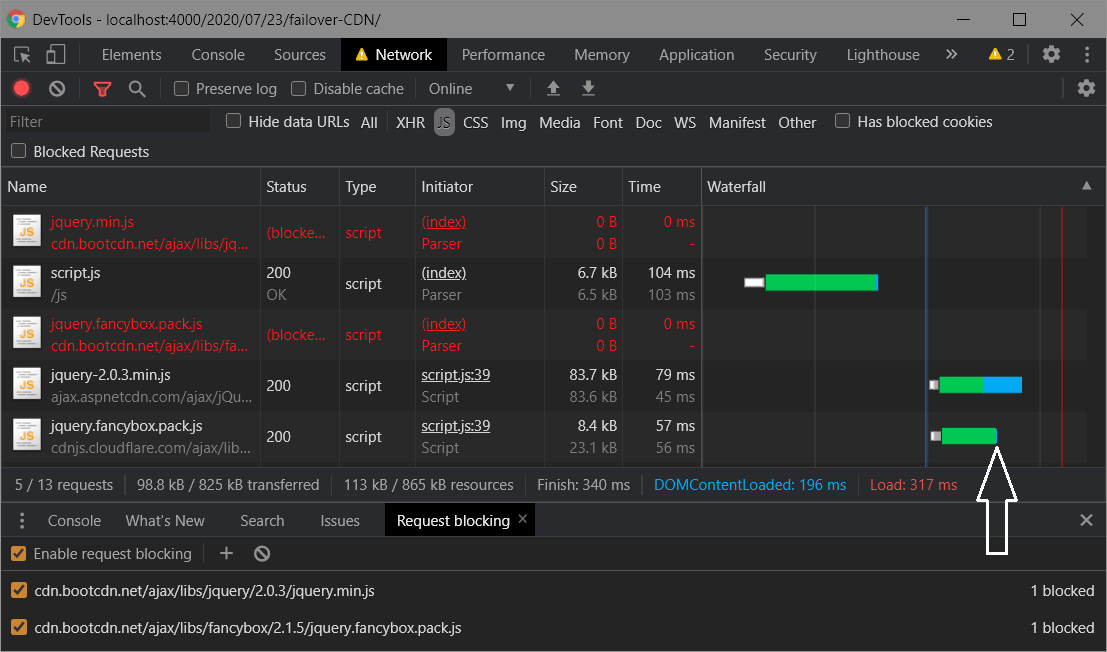Tick Hide data URLs checkbox

coord(234,121)
